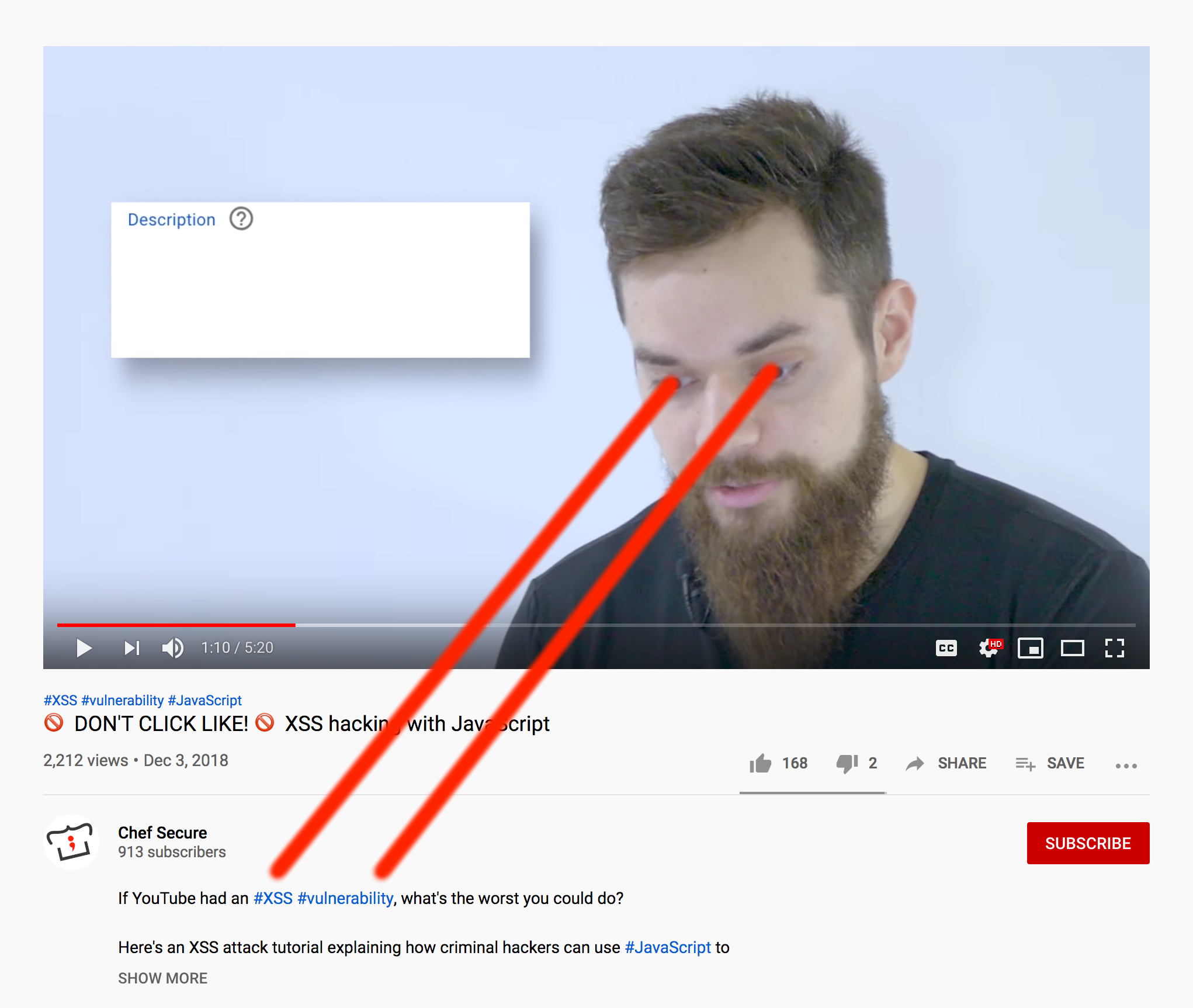Enable theater mode for the video
The image size is (1193, 1008).
1071,647
